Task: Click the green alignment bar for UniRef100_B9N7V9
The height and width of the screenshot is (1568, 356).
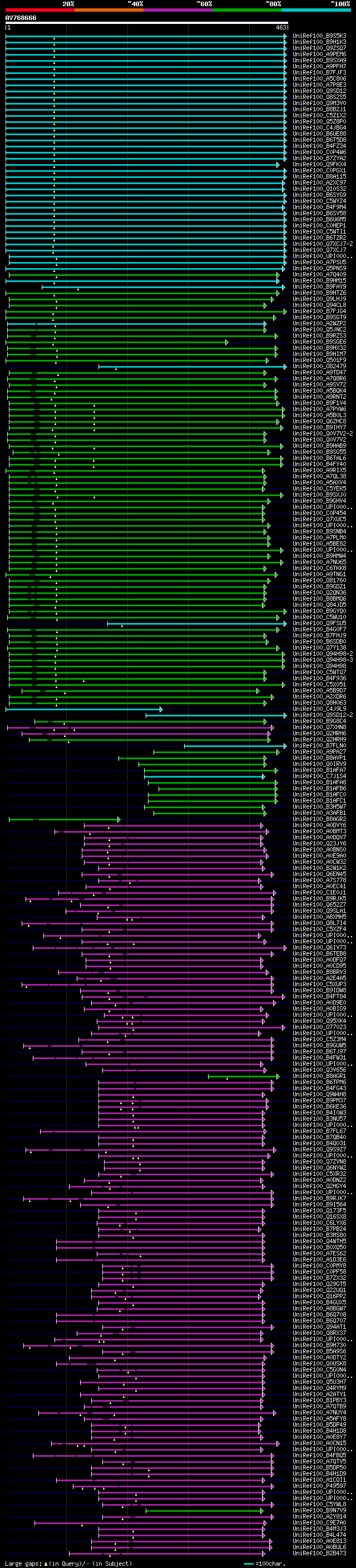Action: (x=206, y=1510)
